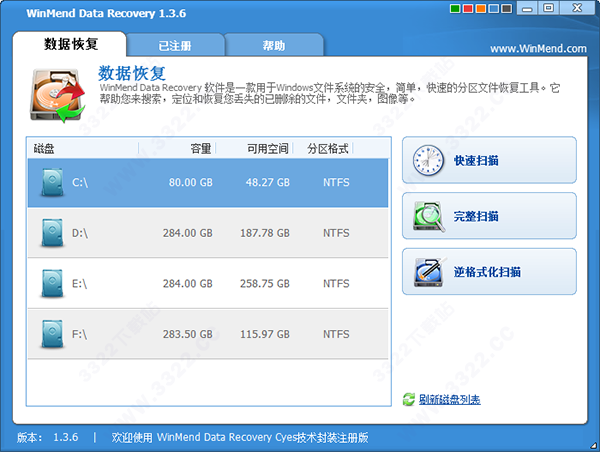This screenshot has width=600, height=452.
Task: Click the 115.97 GB free space value
Action: (265, 334)
